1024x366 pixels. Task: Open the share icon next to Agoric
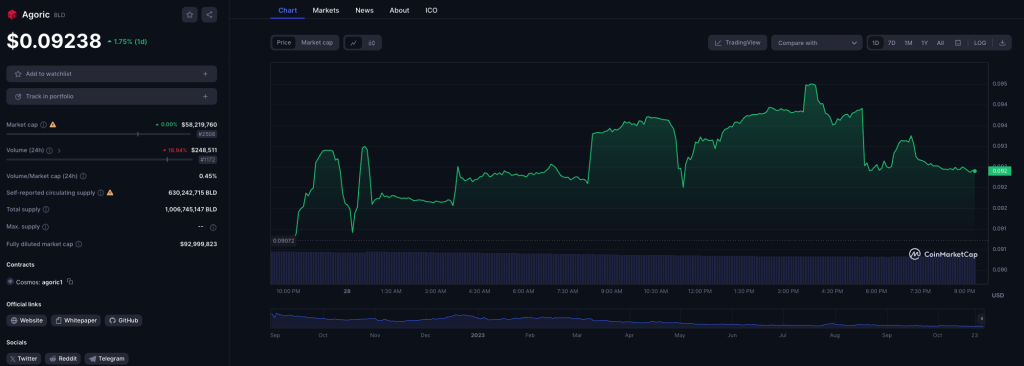click(x=209, y=14)
